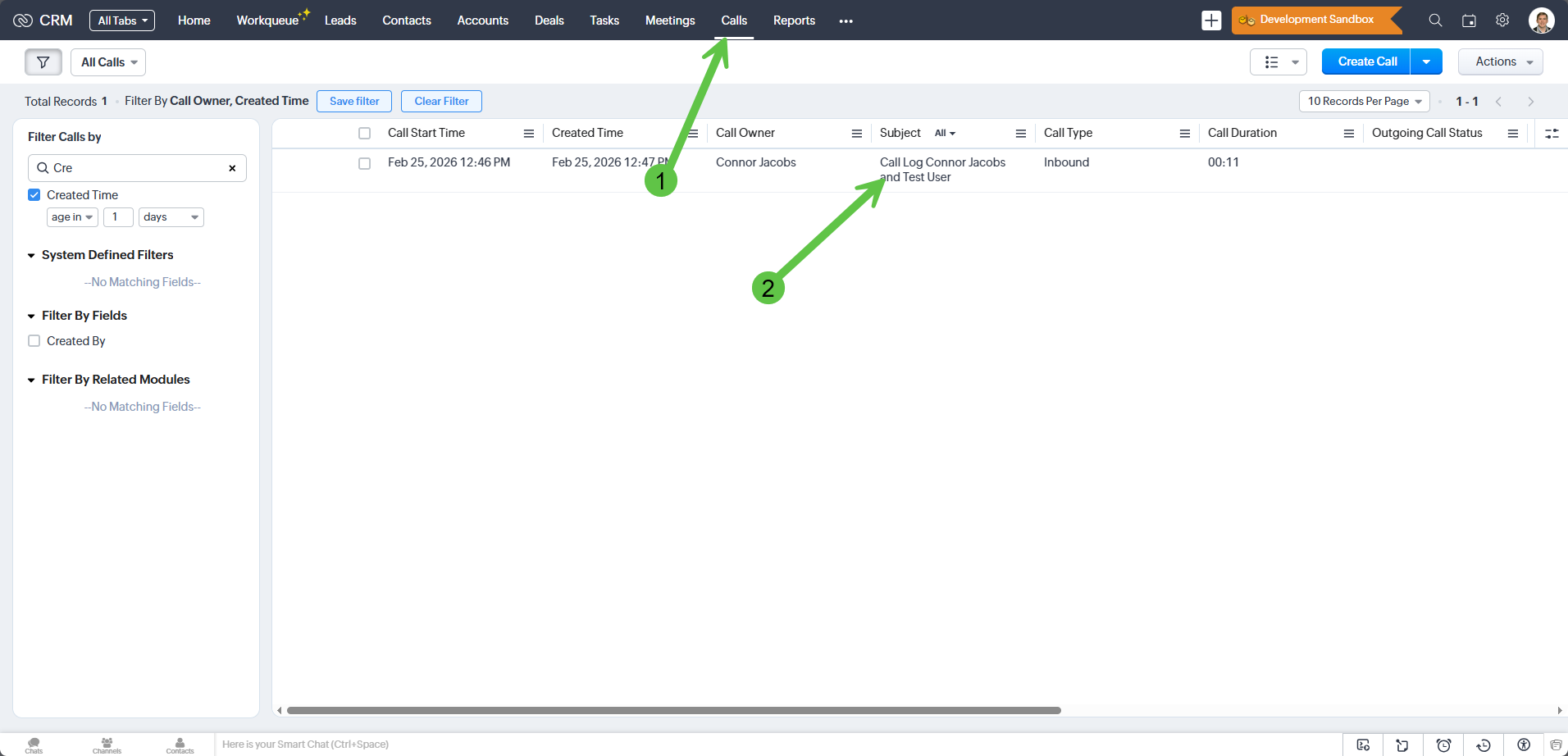Click the filter funnel icon
Viewport: 1568px width, 756px height.
[x=43, y=62]
